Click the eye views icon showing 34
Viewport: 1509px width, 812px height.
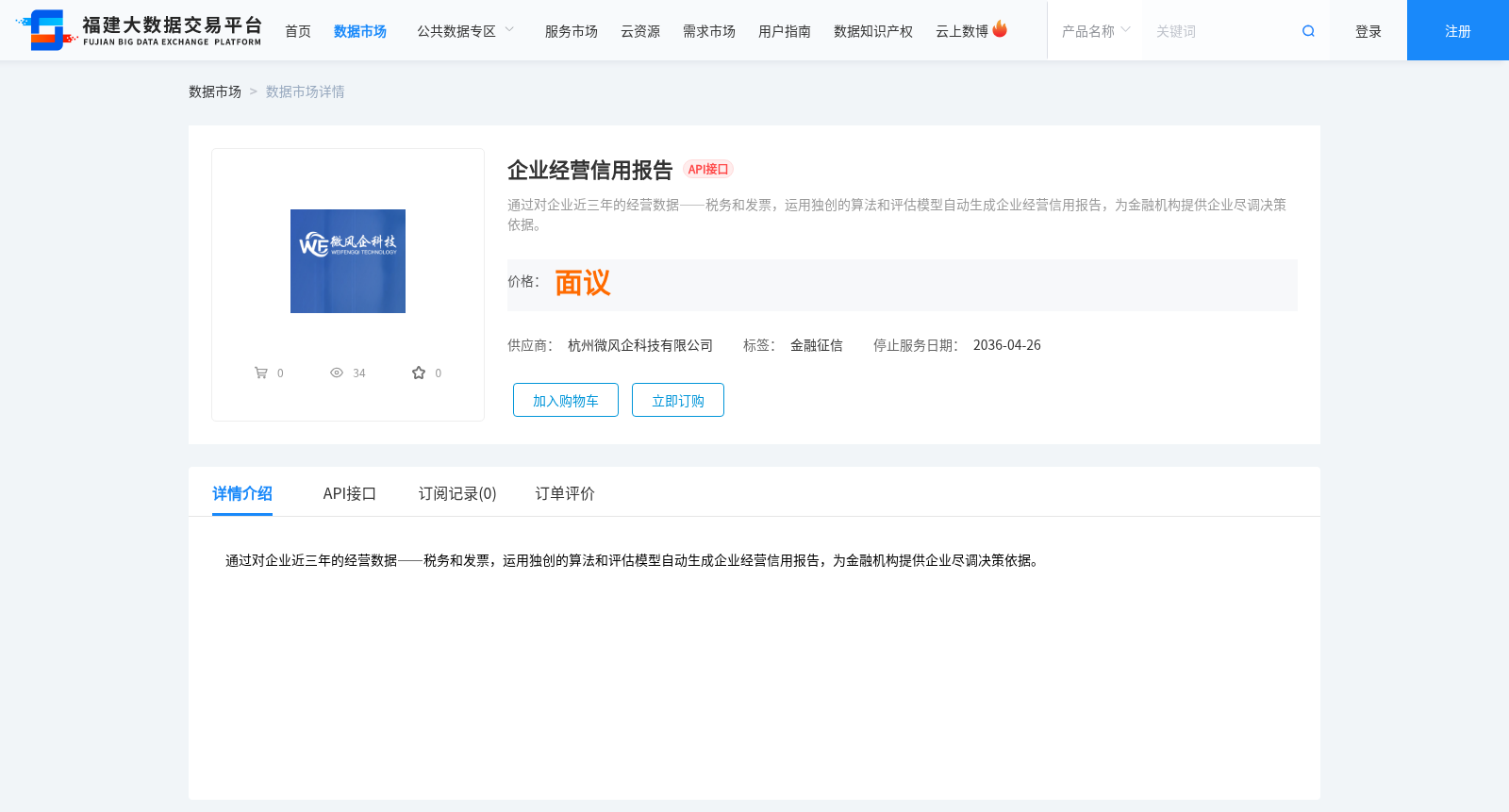click(x=337, y=373)
